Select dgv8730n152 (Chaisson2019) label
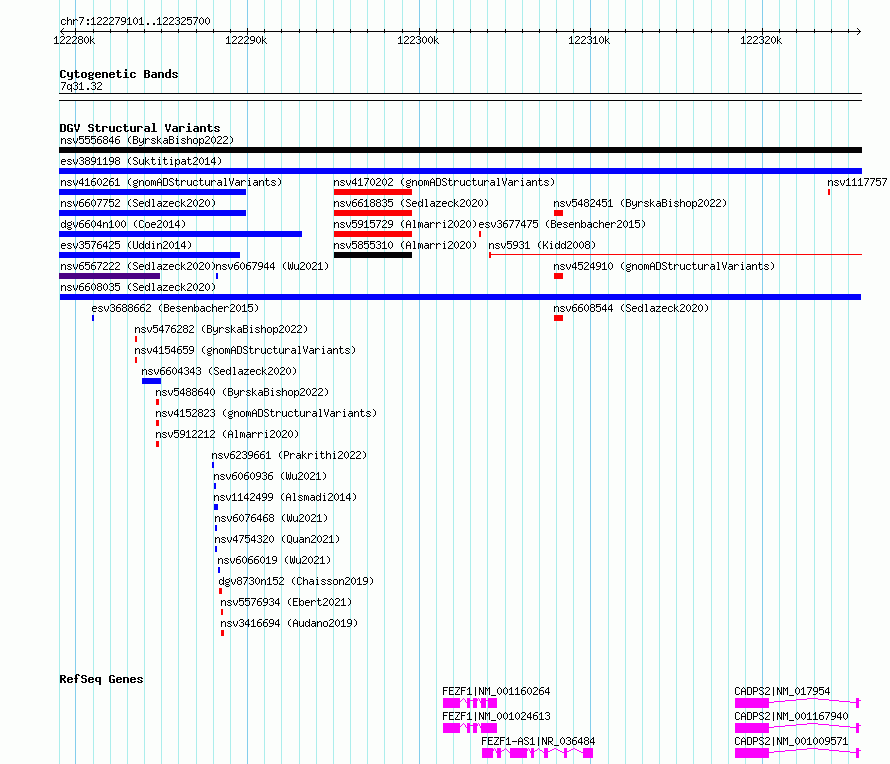The width and height of the screenshot is (890, 764). pyautogui.click(x=296, y=581)
